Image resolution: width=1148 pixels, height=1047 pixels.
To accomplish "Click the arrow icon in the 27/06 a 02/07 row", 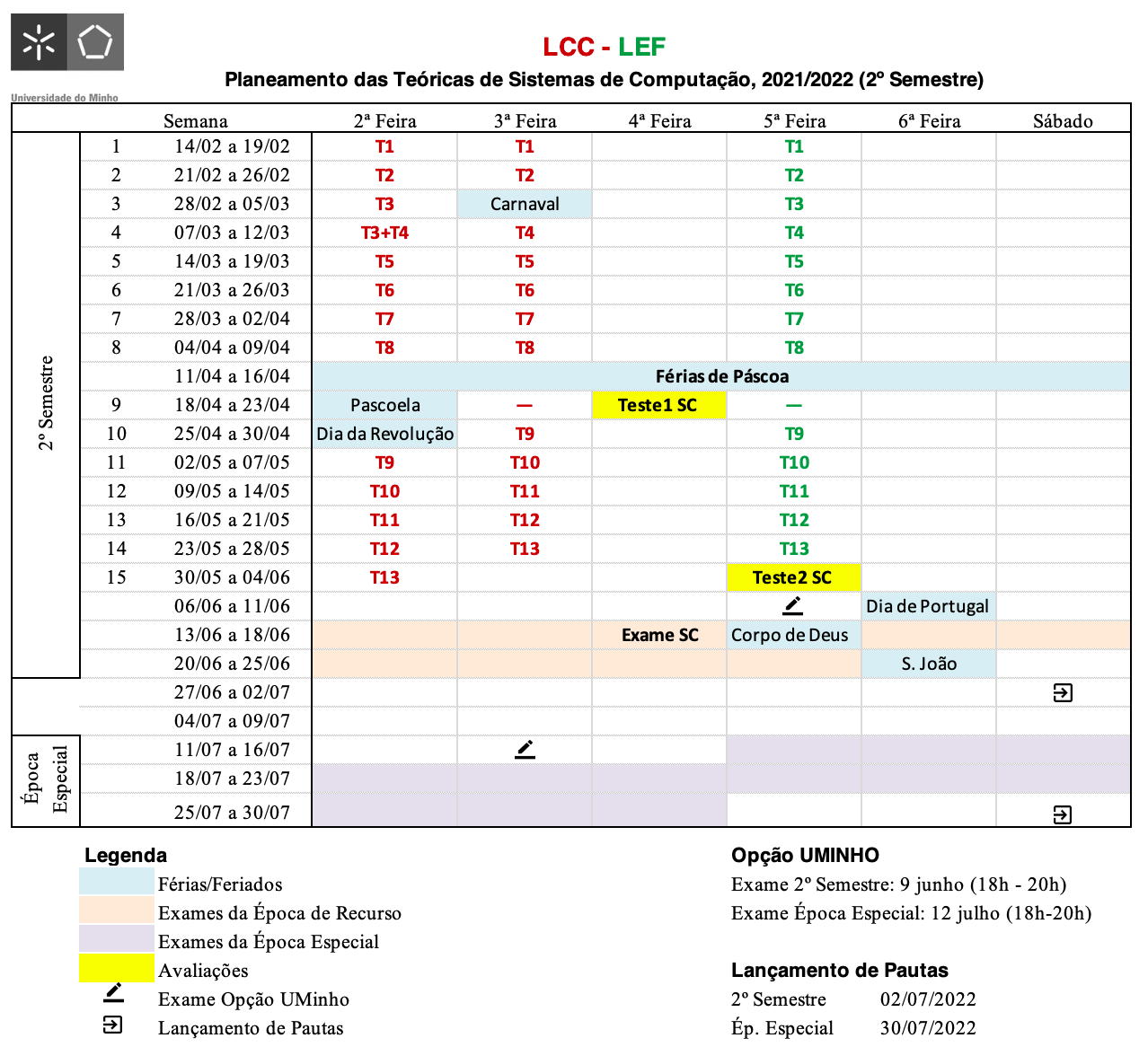I will click(1063, 692).
